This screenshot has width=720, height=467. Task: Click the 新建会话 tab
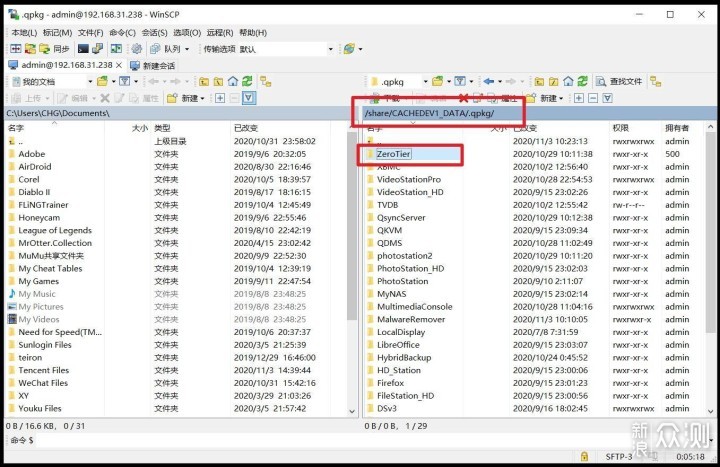point(152,66)
